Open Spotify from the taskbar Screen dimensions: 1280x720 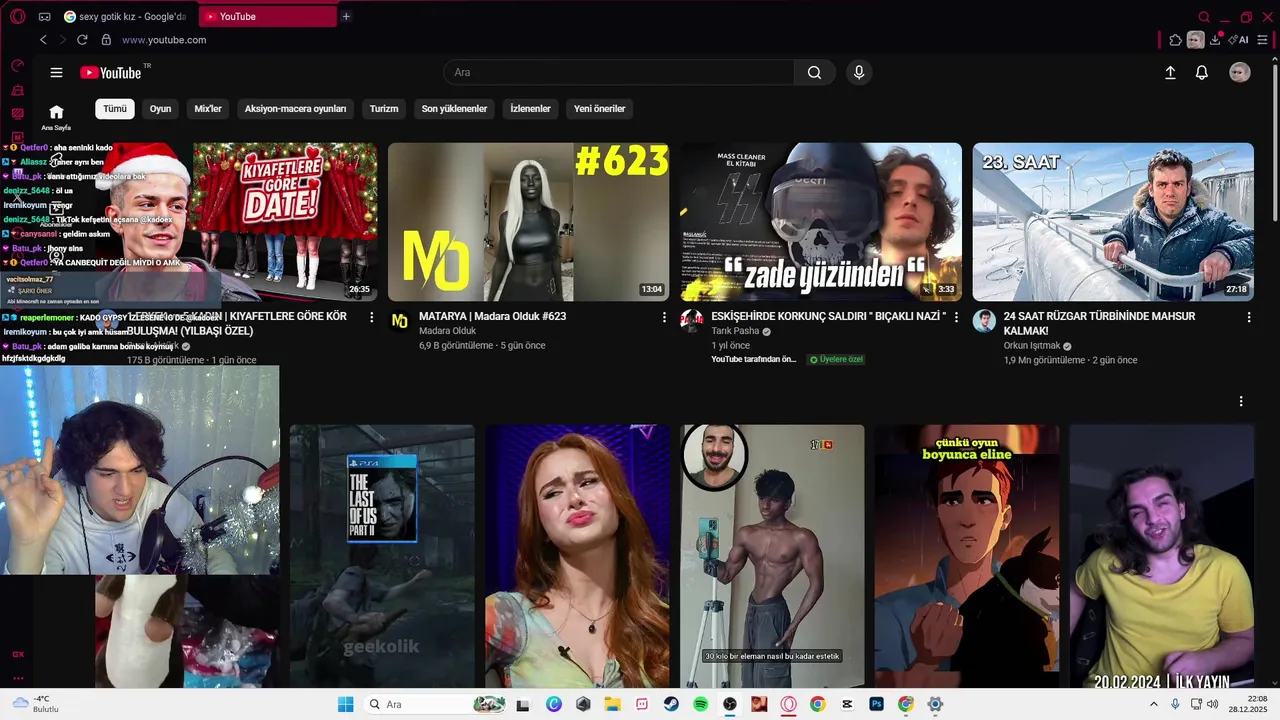coord(701,704)
